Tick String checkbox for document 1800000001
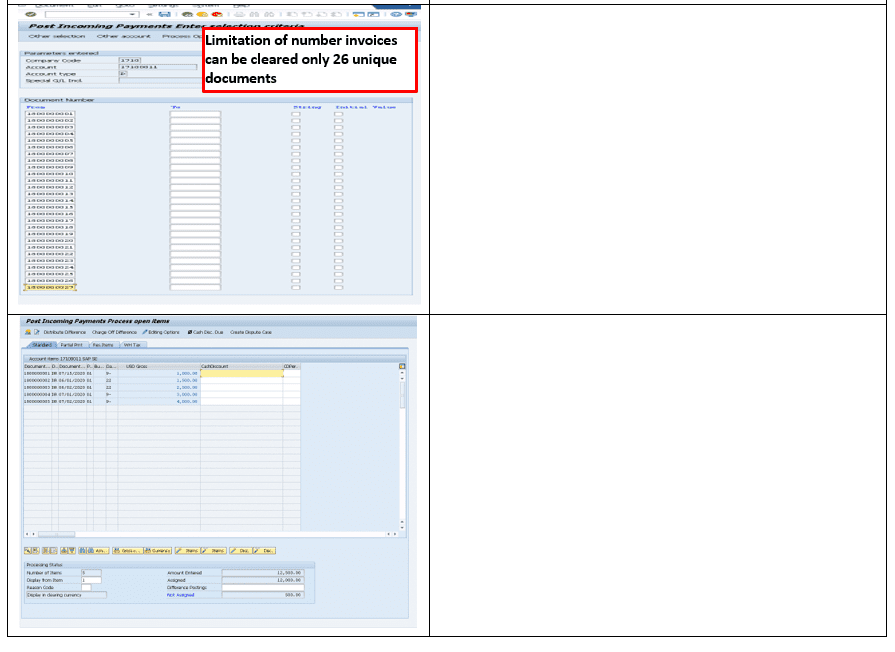 [x=295, y=115]
